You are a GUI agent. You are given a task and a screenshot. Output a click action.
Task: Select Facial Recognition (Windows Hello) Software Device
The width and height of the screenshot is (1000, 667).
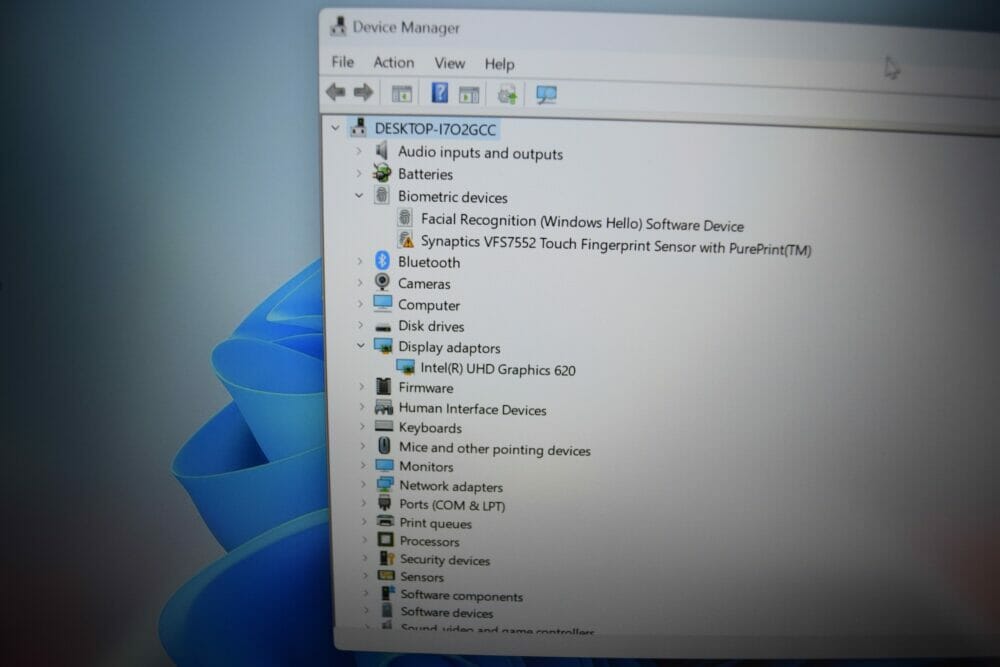pyautogui.click(x=582, y=223)
